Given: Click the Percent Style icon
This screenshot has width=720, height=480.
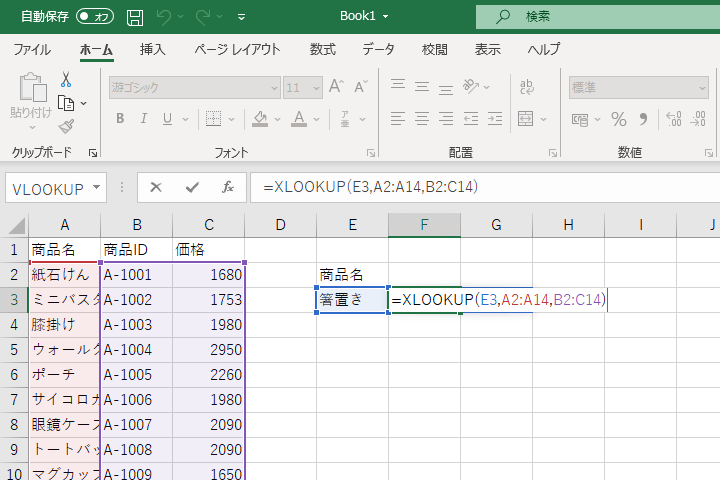Looking at the screenshot, I should 619,119.
